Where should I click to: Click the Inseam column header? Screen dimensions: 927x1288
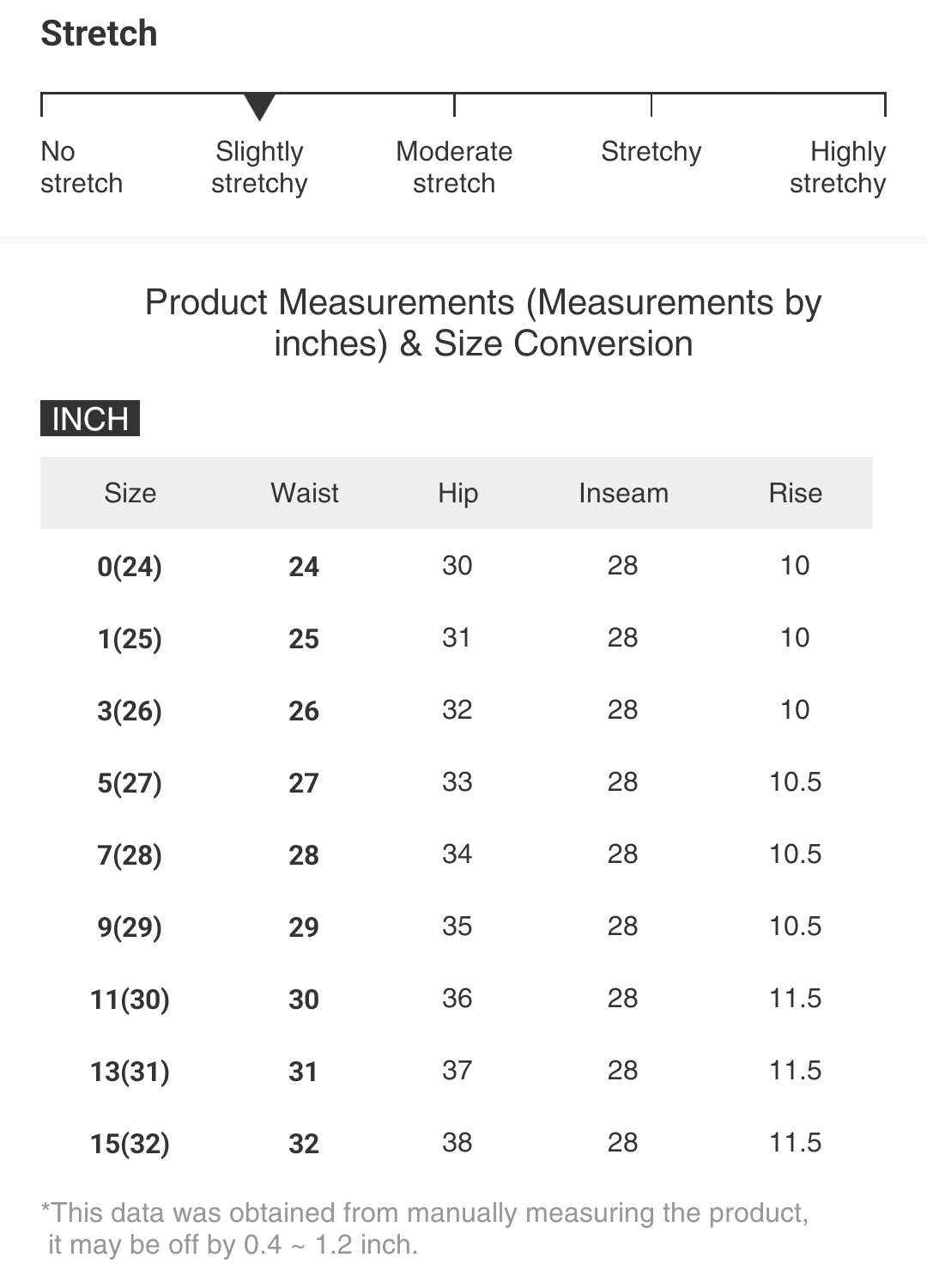point(623,493)
